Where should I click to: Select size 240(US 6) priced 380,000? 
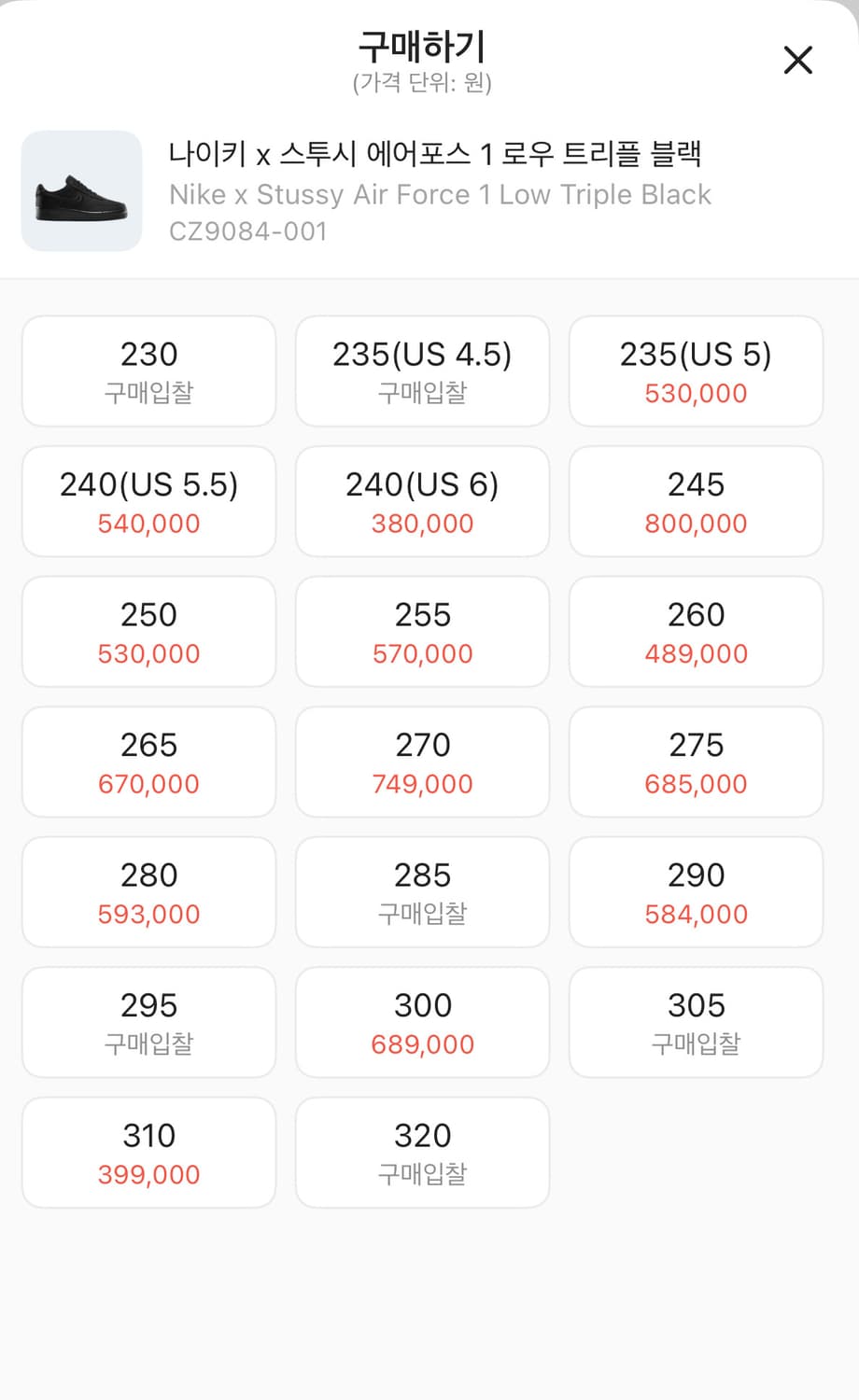click(422, 502)
